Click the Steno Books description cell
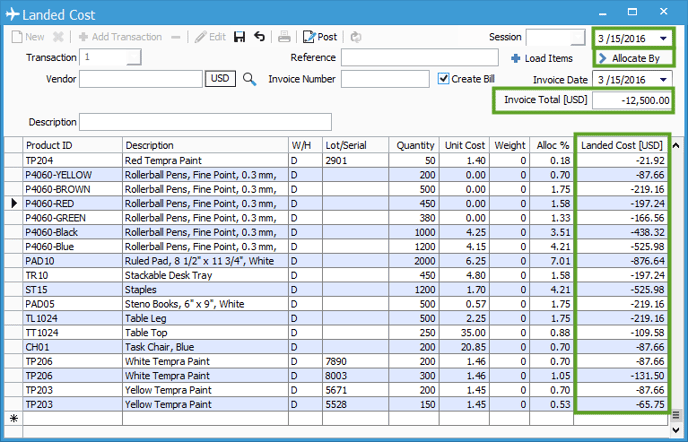Screen dimensions: 688x442 point(205,304)
